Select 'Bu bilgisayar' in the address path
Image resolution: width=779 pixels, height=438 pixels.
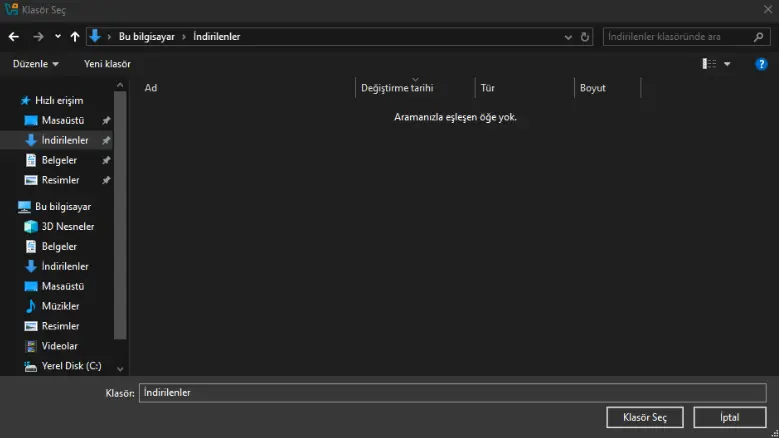click(147, 37)
